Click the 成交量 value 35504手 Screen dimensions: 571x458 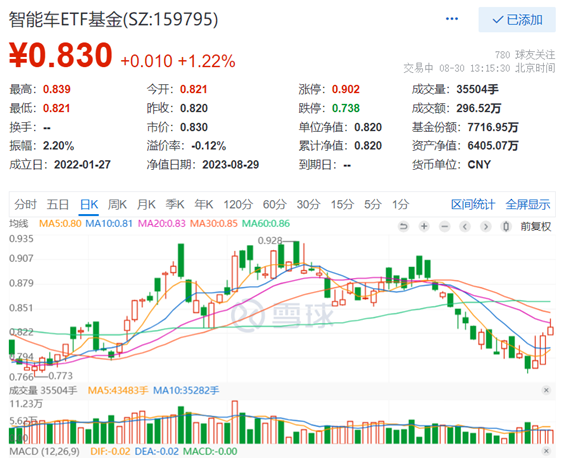point(477,89)
